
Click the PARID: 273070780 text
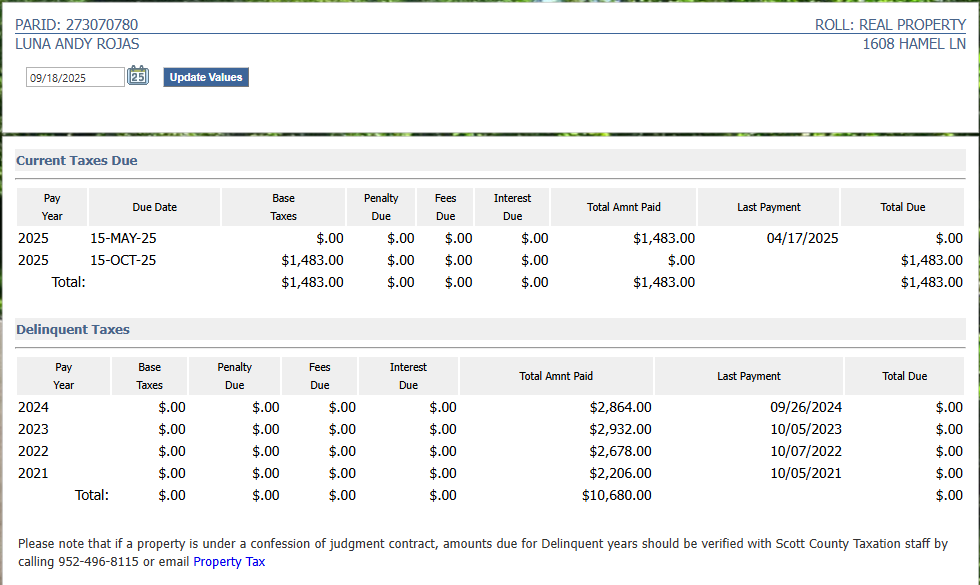[77, 24]
